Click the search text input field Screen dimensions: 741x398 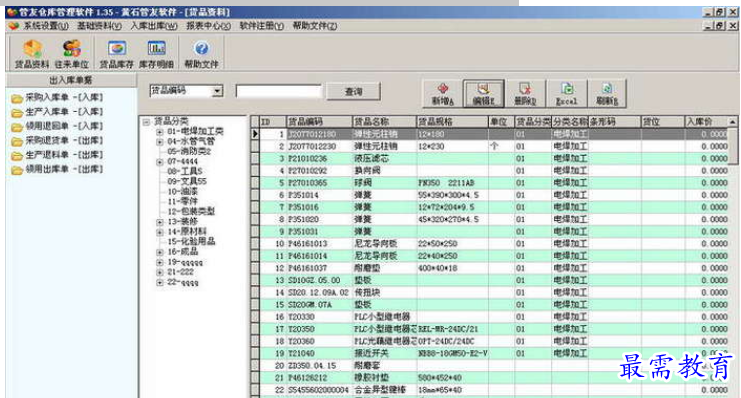pos(279,91)
